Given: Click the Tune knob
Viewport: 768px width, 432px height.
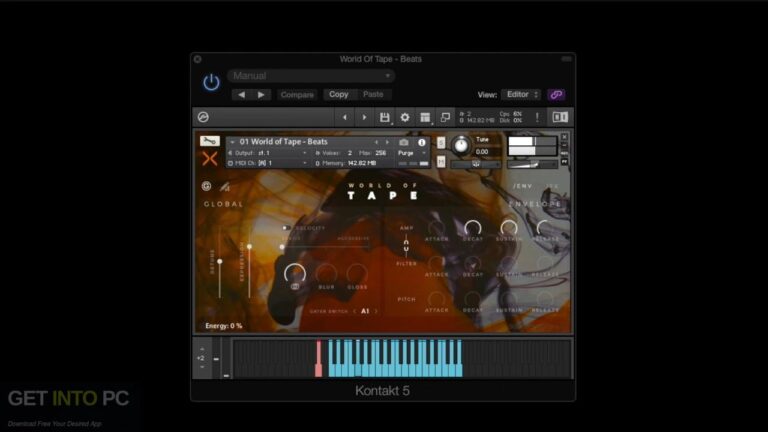Looking at the screenshot, I should click(460, 145).
